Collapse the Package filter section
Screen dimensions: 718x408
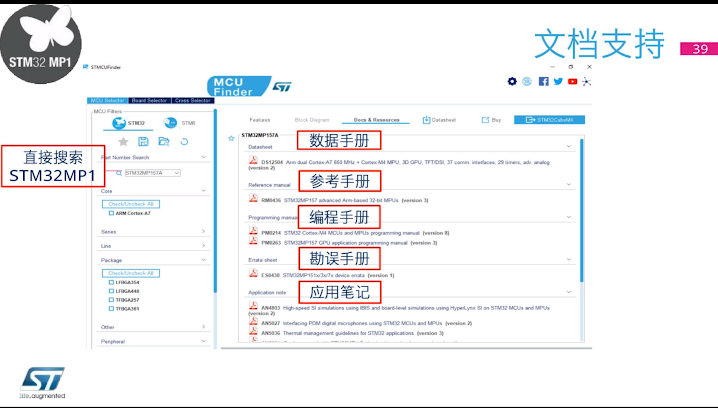tap(203, 260)
